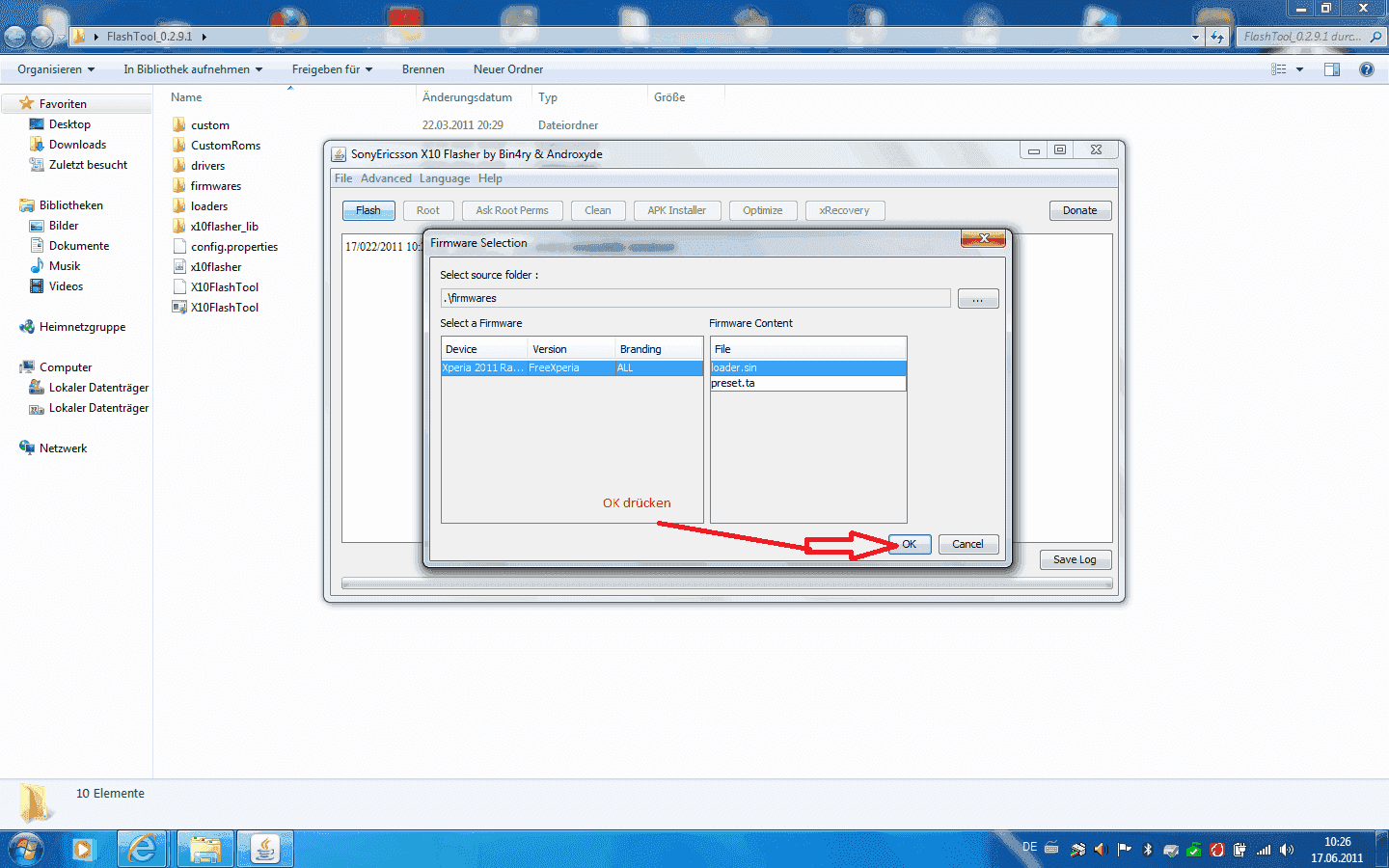Image resolution: width=1389 pixels, height=868 pixels.
Task: Open the custom folder in file list
Action: pos(201,125)
